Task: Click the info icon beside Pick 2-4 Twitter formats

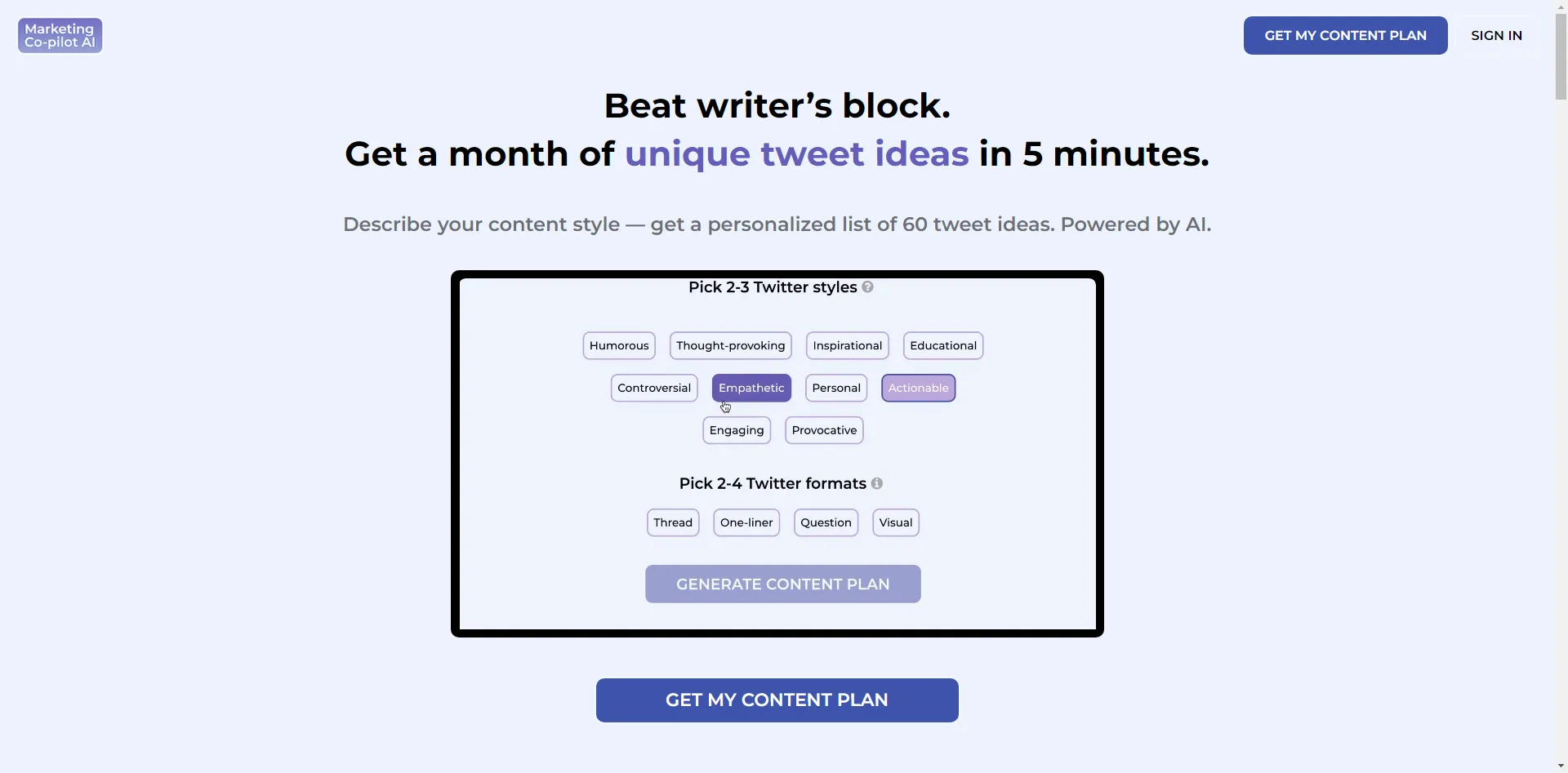Action: click(x=876, y=483)
